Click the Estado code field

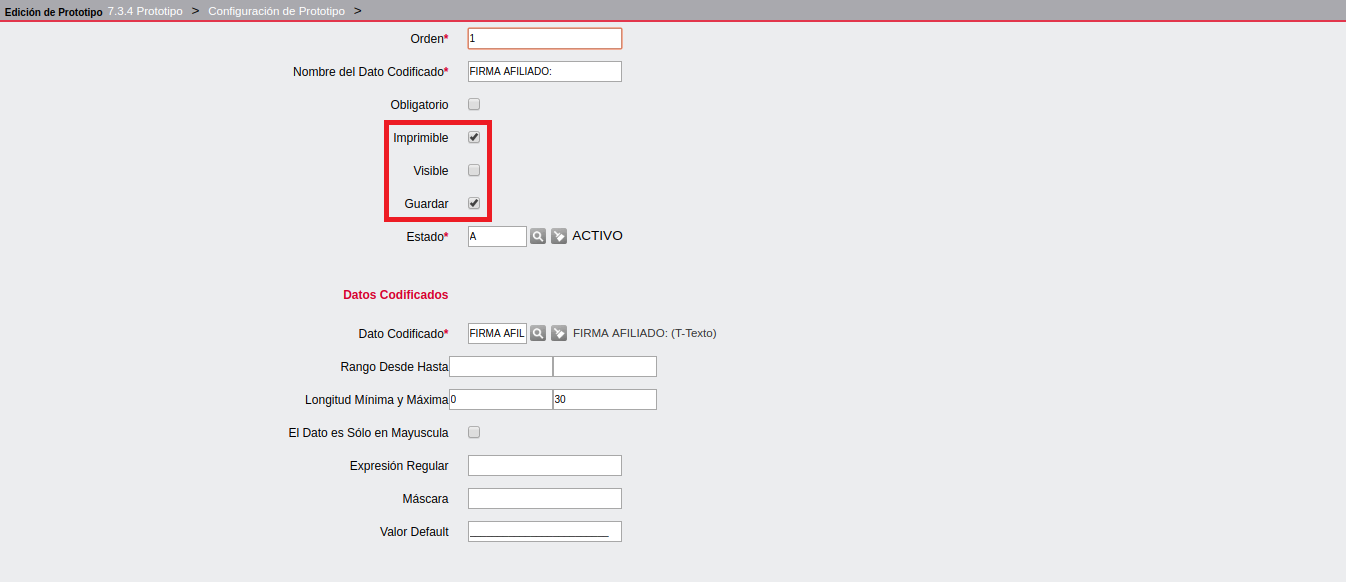pos(496,237)
